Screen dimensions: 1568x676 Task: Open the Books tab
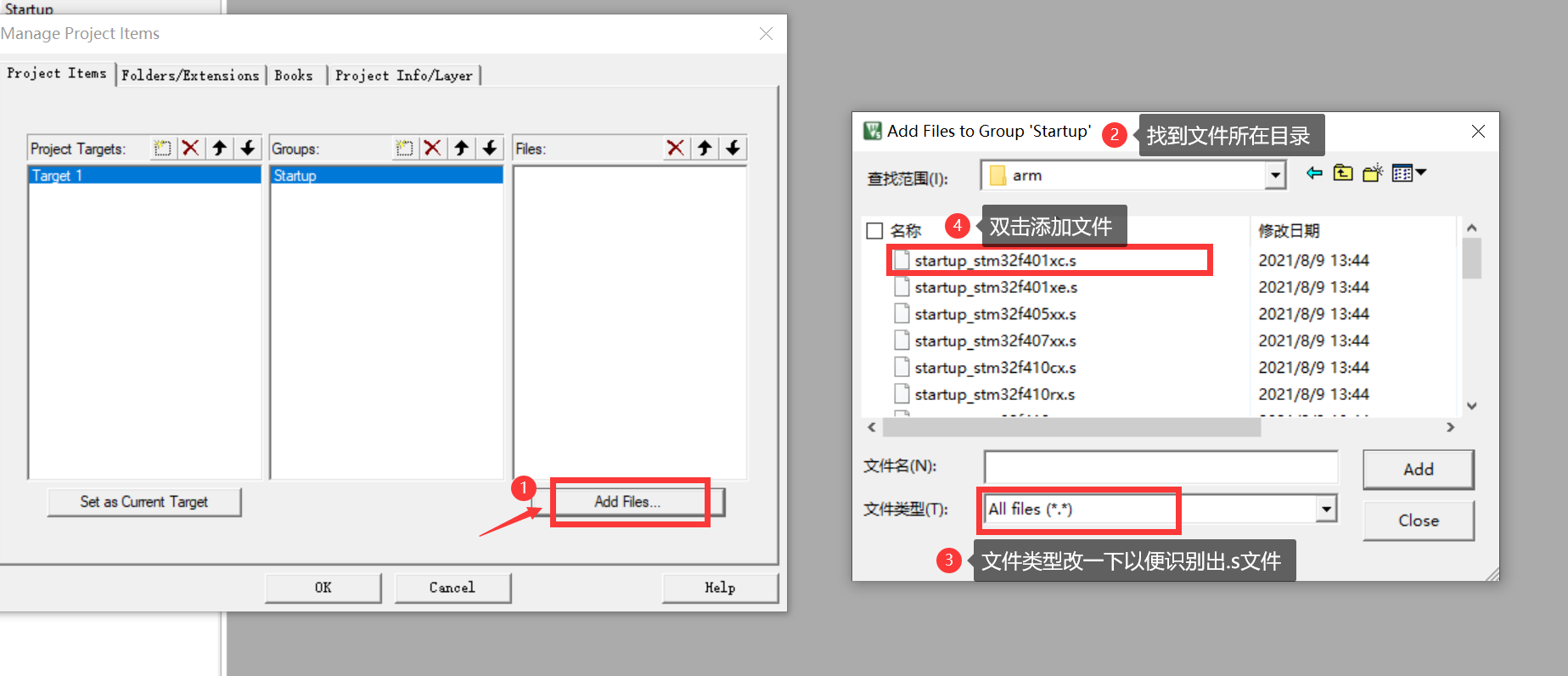point(294,76)
